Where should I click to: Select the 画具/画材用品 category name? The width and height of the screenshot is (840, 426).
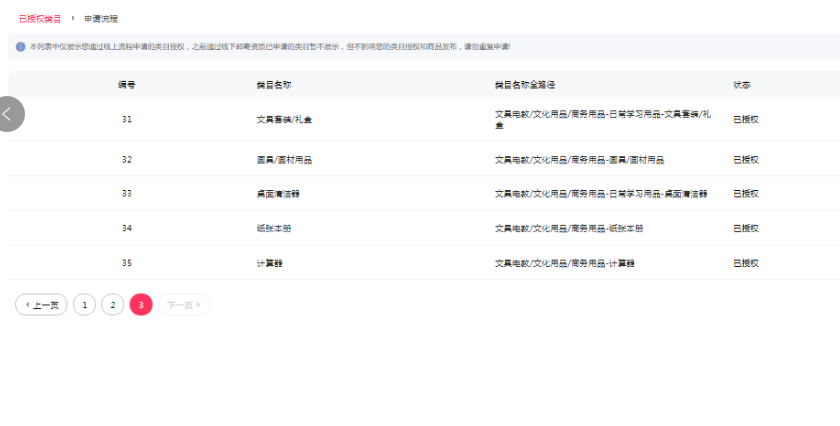tap(284, 159)
